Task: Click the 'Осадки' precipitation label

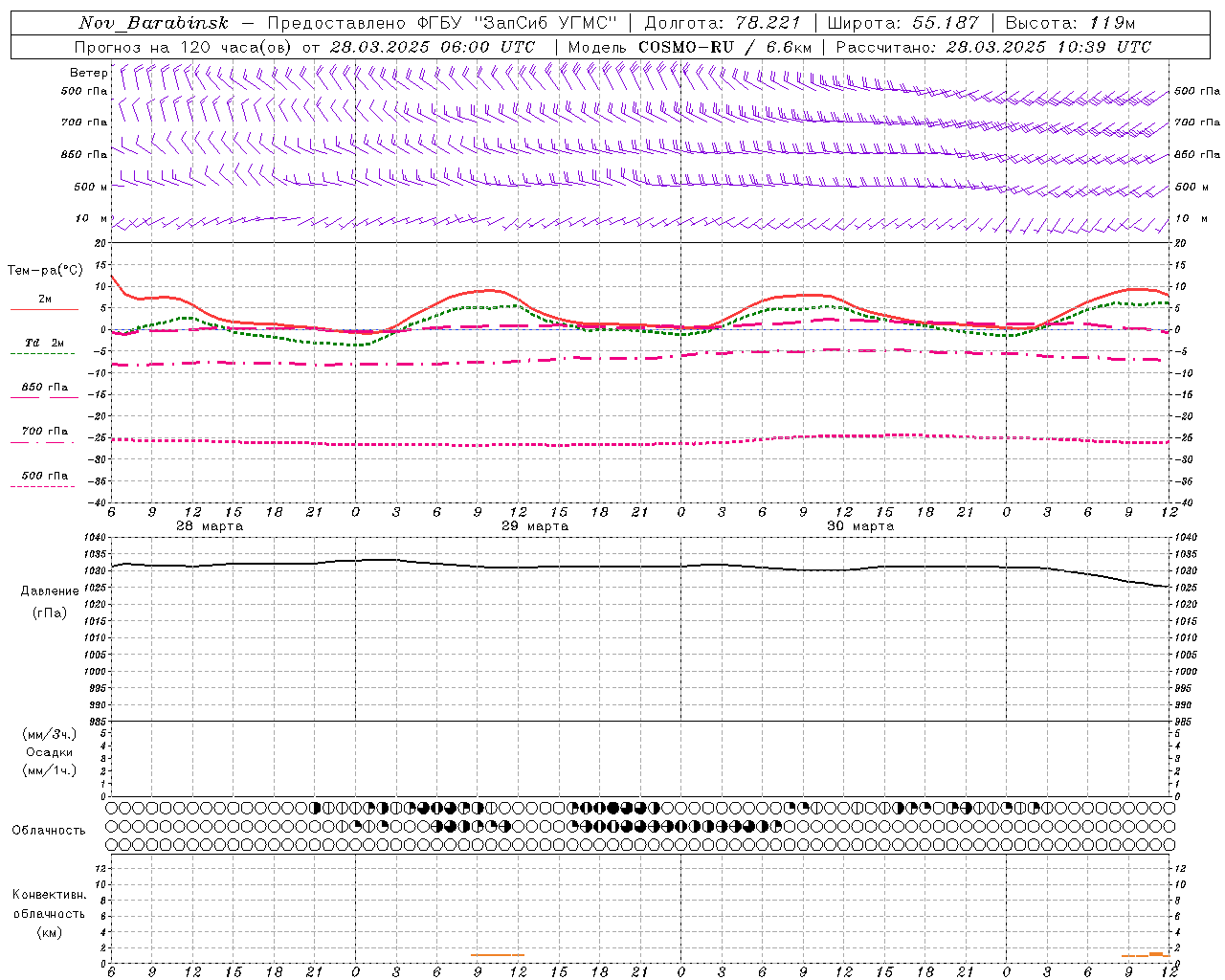Action: tap(50, 752)
